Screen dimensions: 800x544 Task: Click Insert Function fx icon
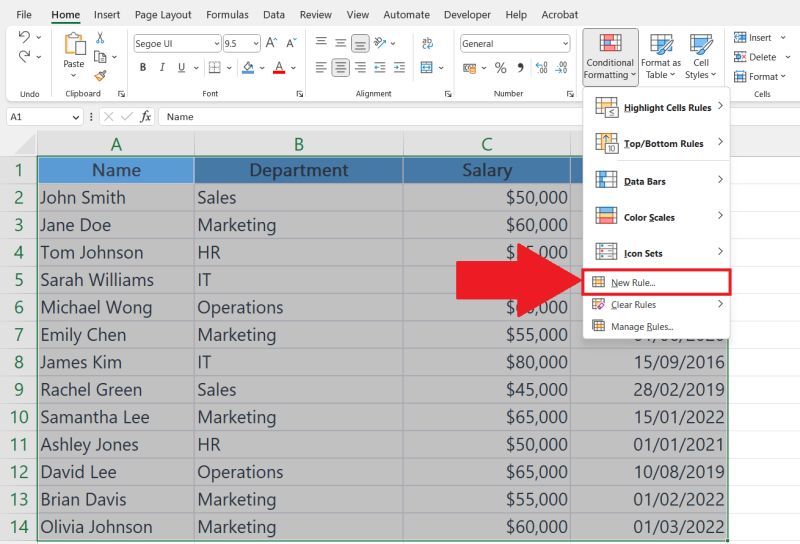[x=145, y=116]
